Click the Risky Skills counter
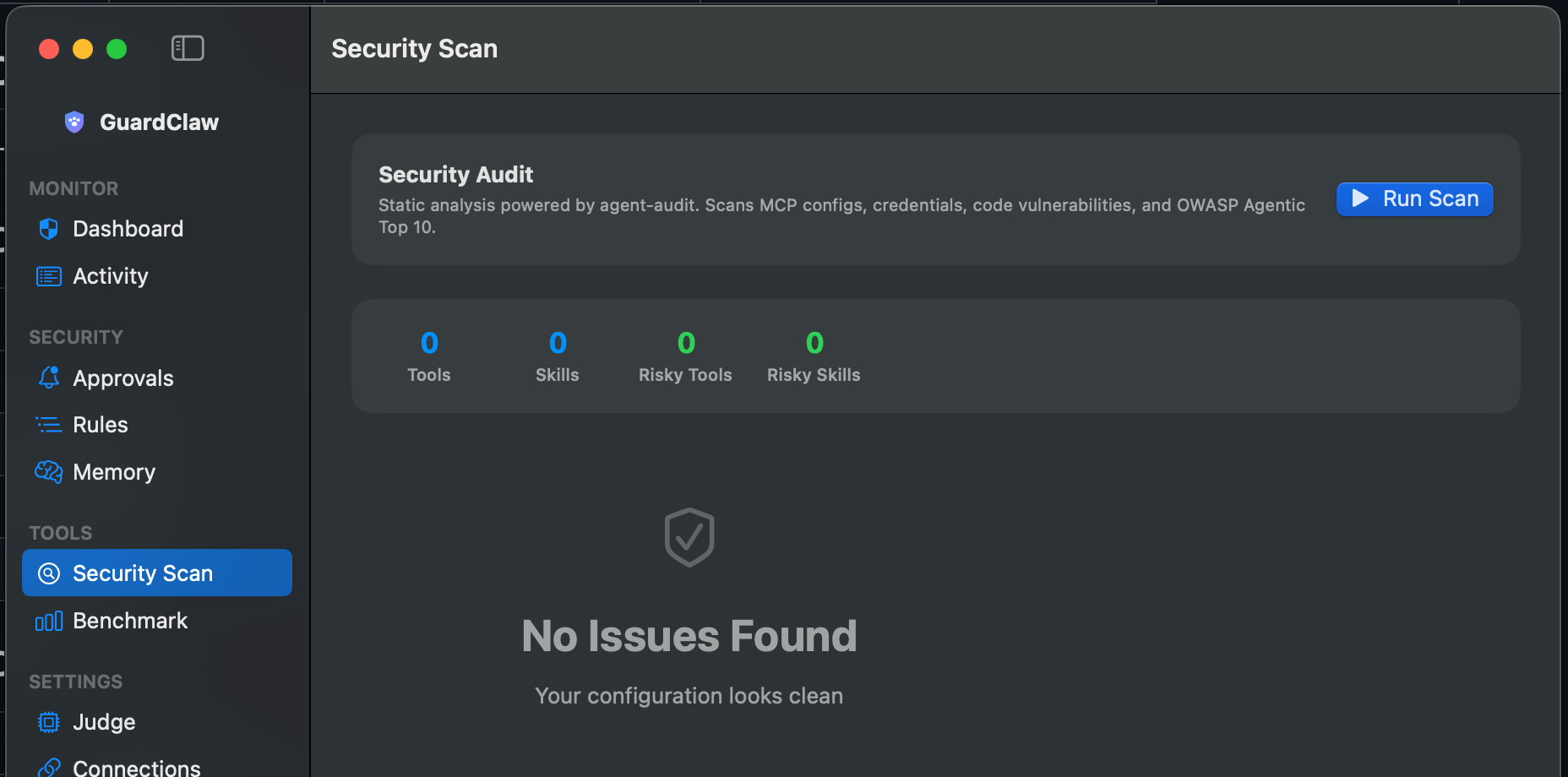 (814, 343)
